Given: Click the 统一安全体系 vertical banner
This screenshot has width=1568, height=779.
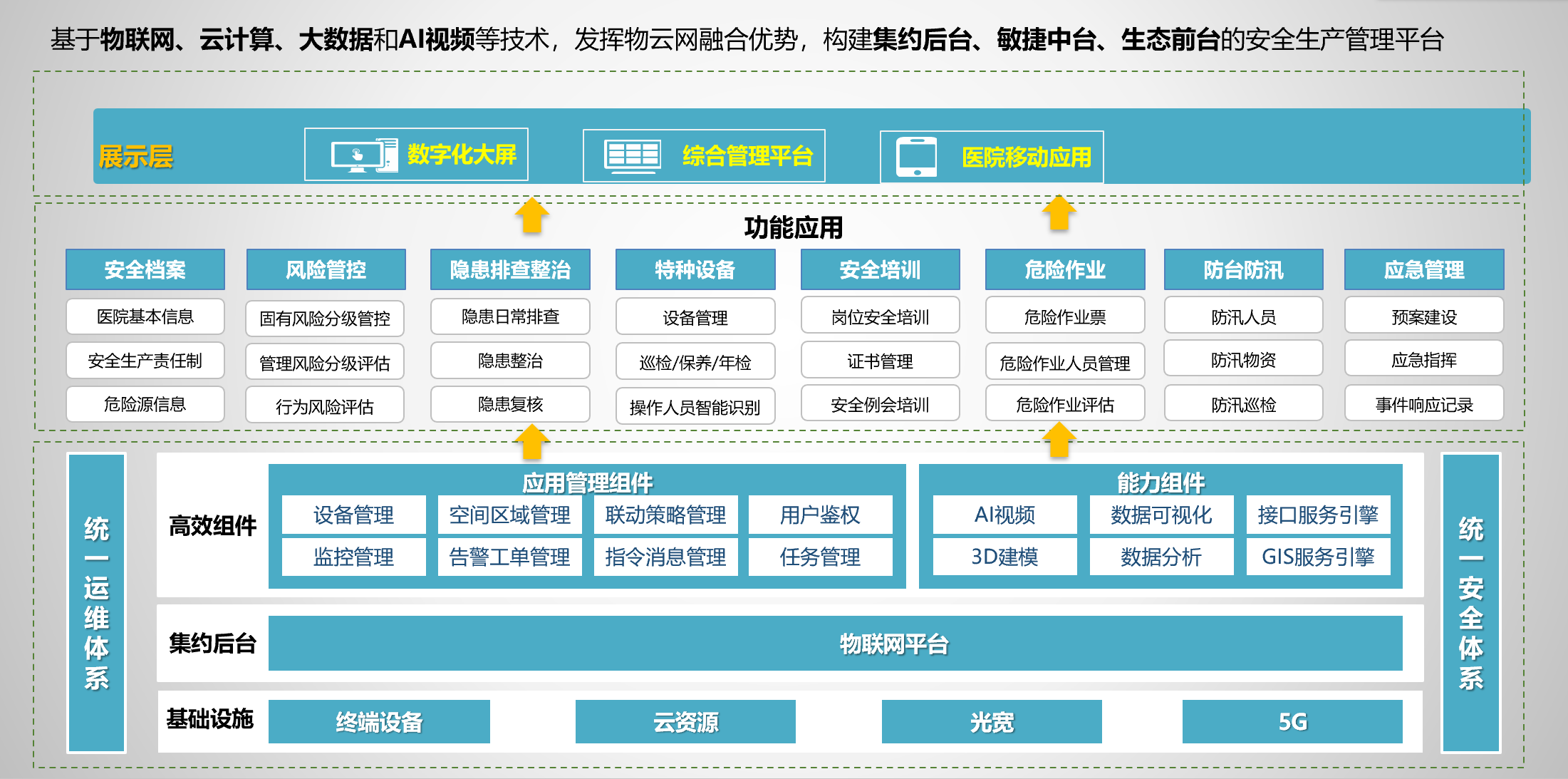Looking at the screenshot, I should (x=1470, y=602).
